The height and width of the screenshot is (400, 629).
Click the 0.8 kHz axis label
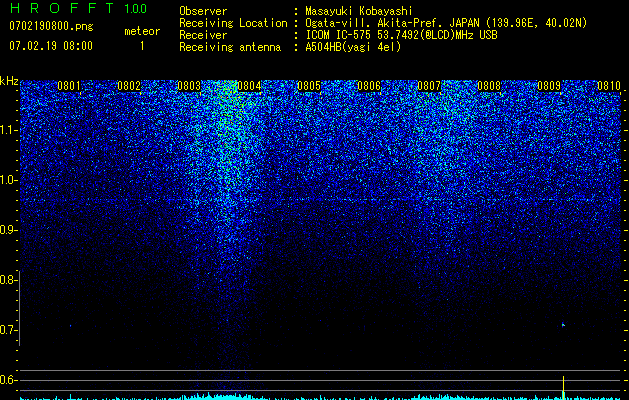click(8, 280)
